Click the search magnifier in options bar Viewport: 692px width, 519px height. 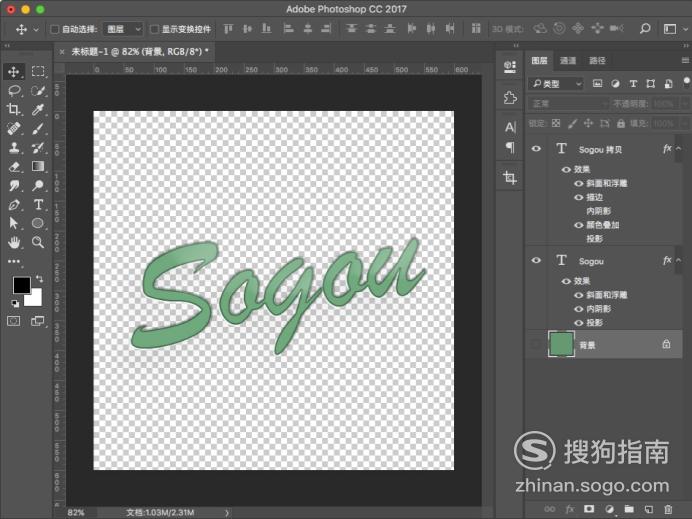(645, 29)
